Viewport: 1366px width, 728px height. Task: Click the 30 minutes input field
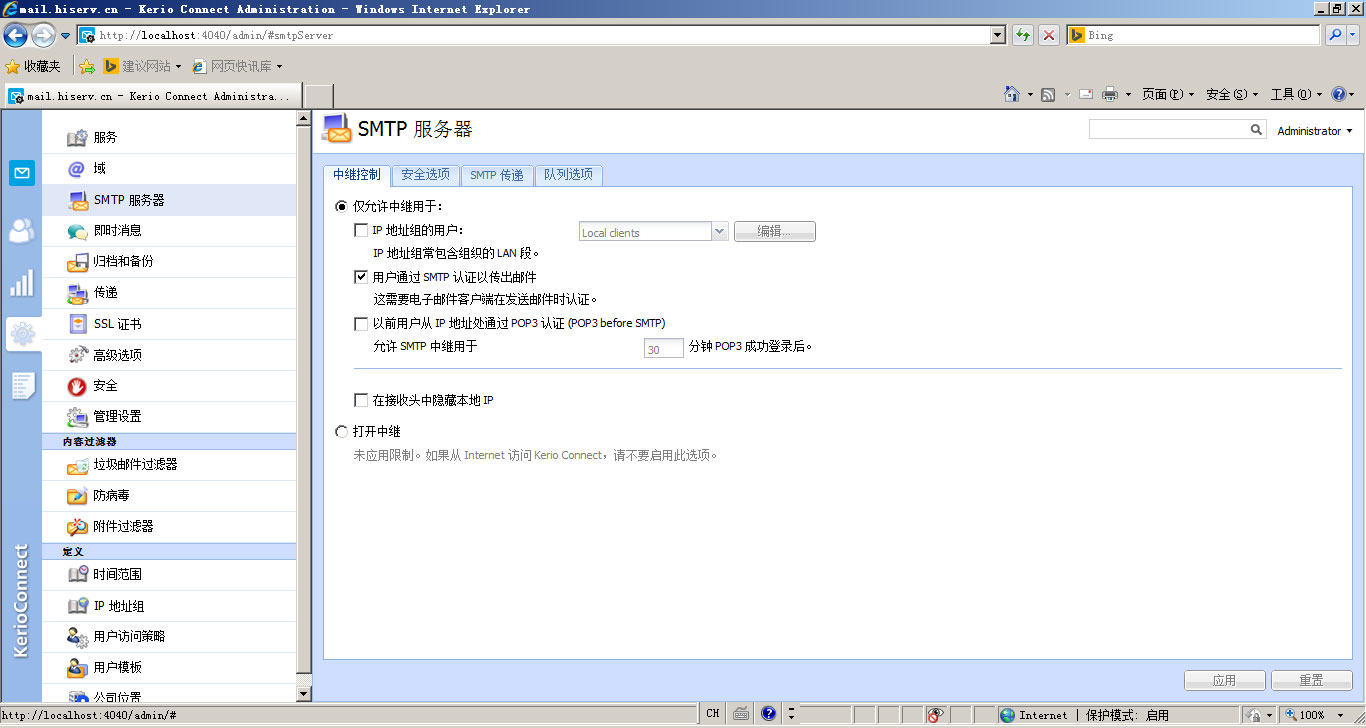[664, 349]
